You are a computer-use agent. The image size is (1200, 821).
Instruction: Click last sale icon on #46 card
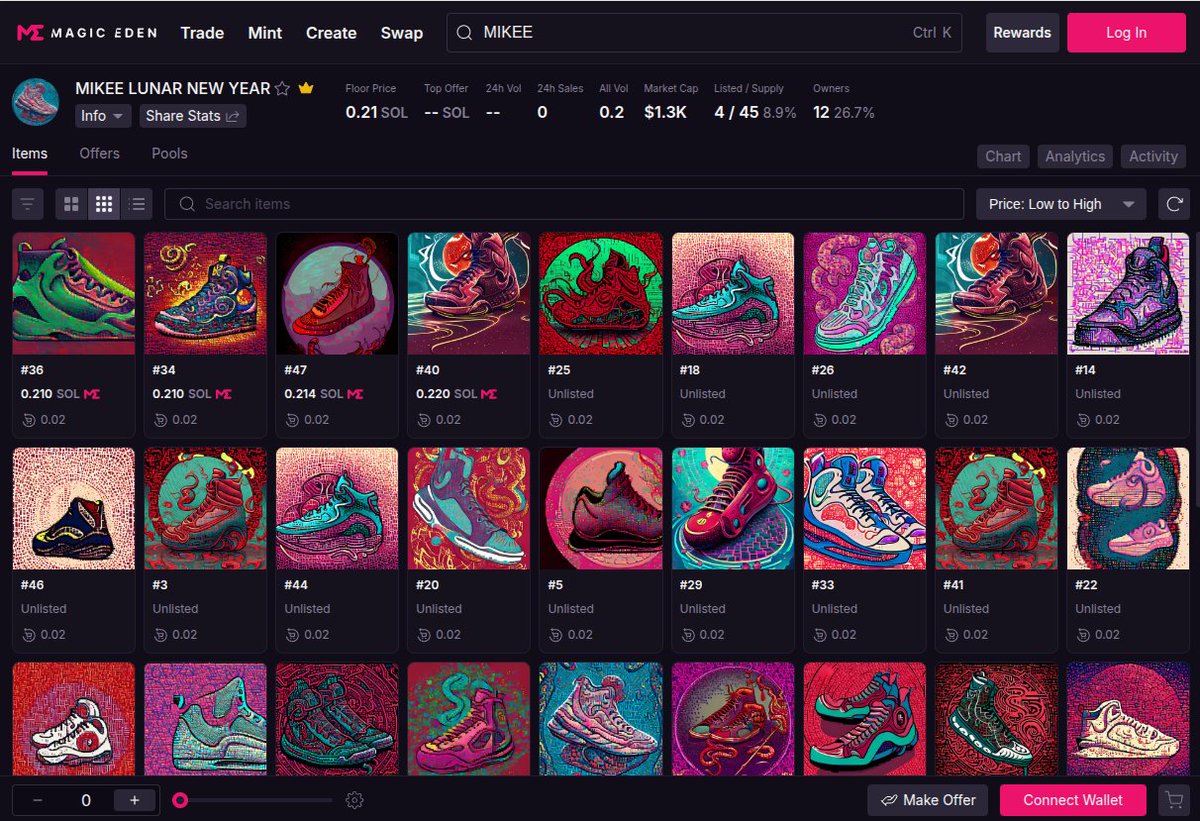click(28, 635)
